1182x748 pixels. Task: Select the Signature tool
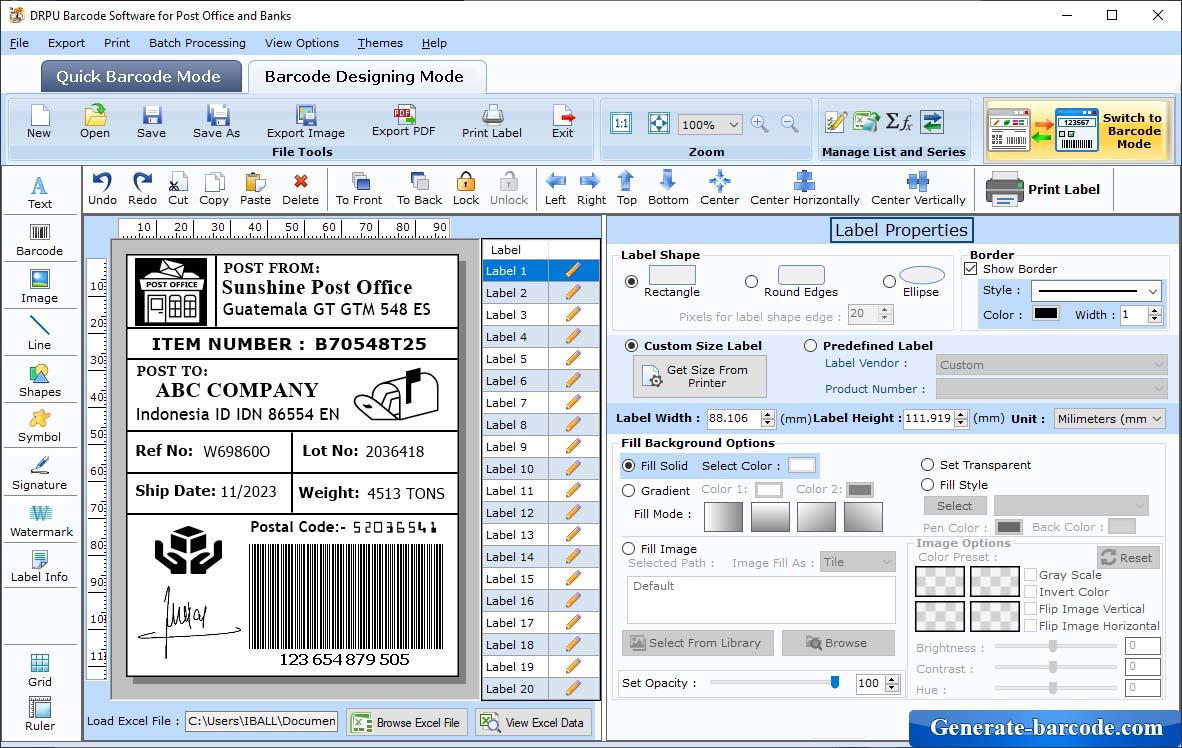tap(40, 474)
